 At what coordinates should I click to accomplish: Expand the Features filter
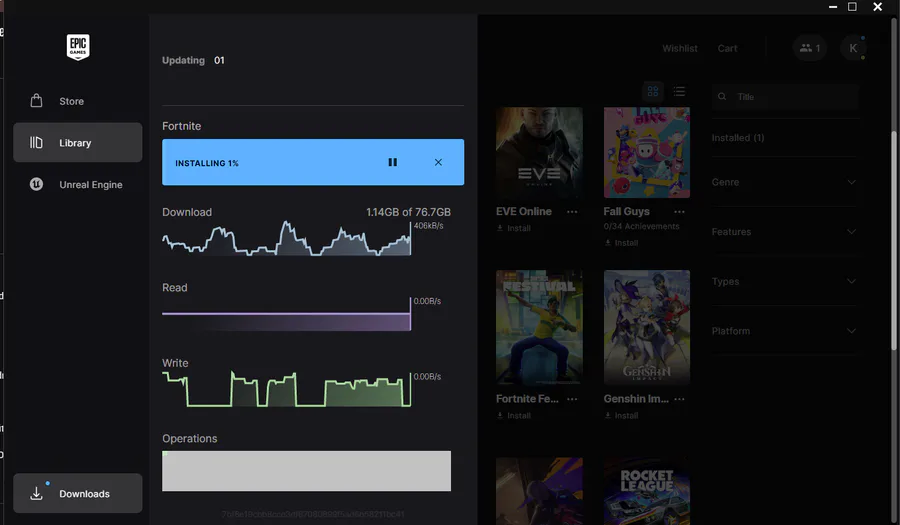pyautogui.click(x=784, y=232)
